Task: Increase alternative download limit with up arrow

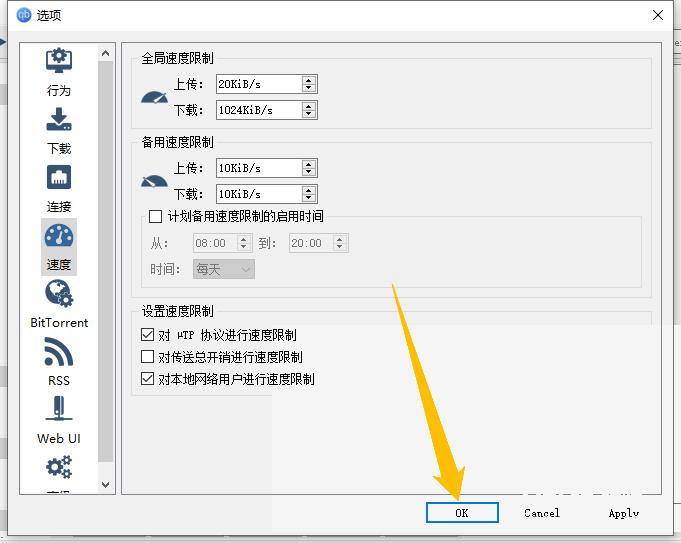Action: [x=309, y=190]
